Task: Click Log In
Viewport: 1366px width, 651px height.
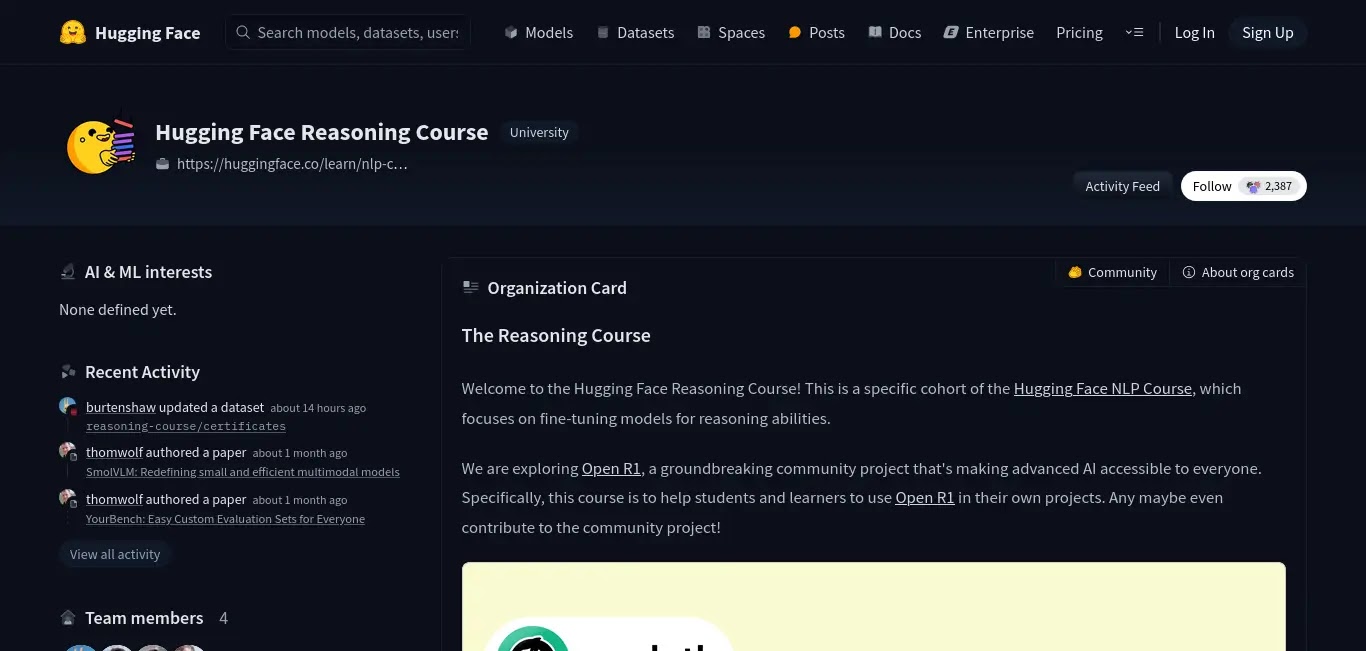Action: pyautogui.click(x=1194, y=32)
